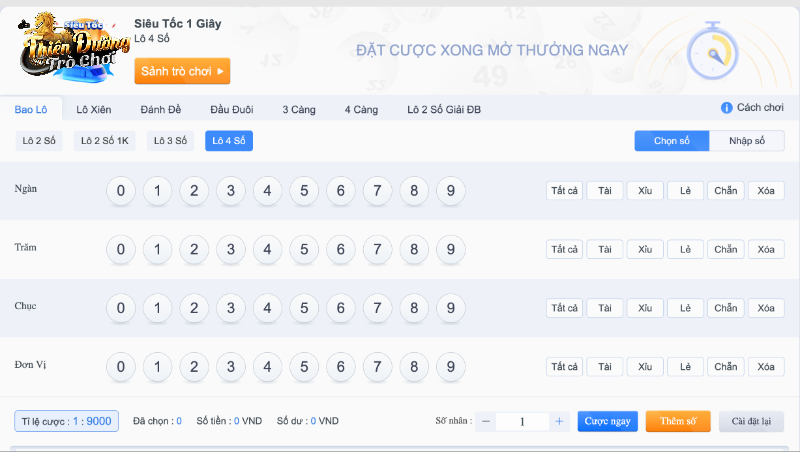Click the stopwatch timer icon
The image size is (800, 452).
[x=713, y=50]
